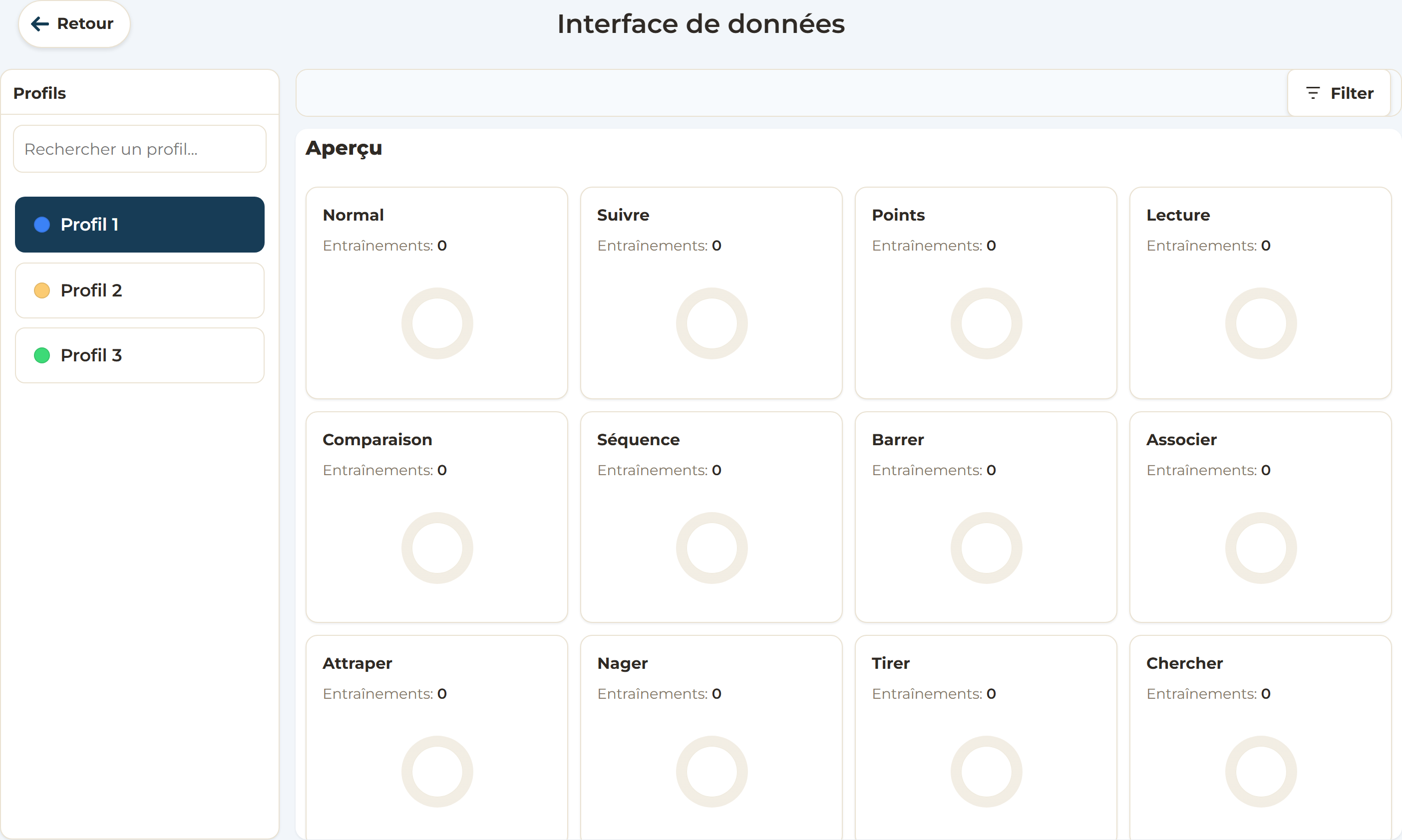Open the Attraper training card
This screenshot has width=1402, height=840.
click(436, 738)
